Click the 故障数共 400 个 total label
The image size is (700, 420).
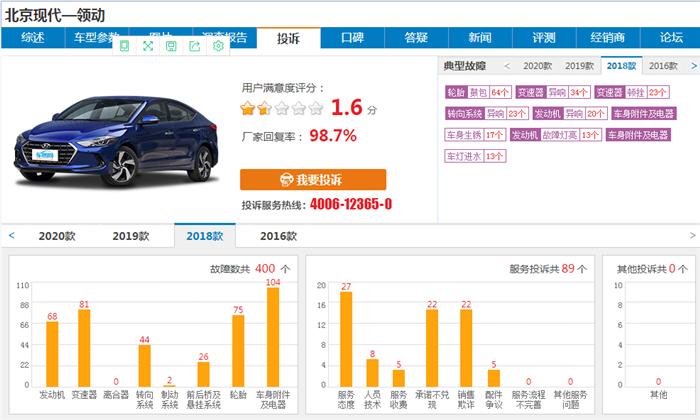[250, 269]
